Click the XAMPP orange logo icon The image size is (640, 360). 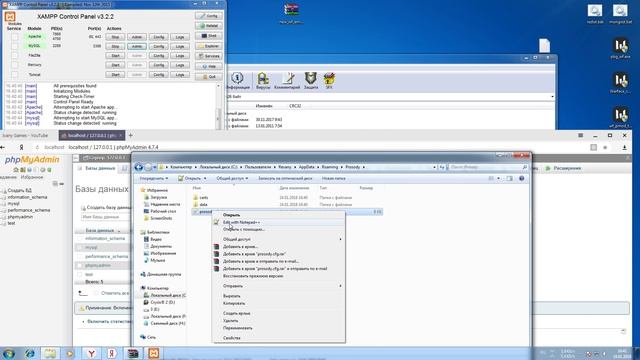(10, 17)
